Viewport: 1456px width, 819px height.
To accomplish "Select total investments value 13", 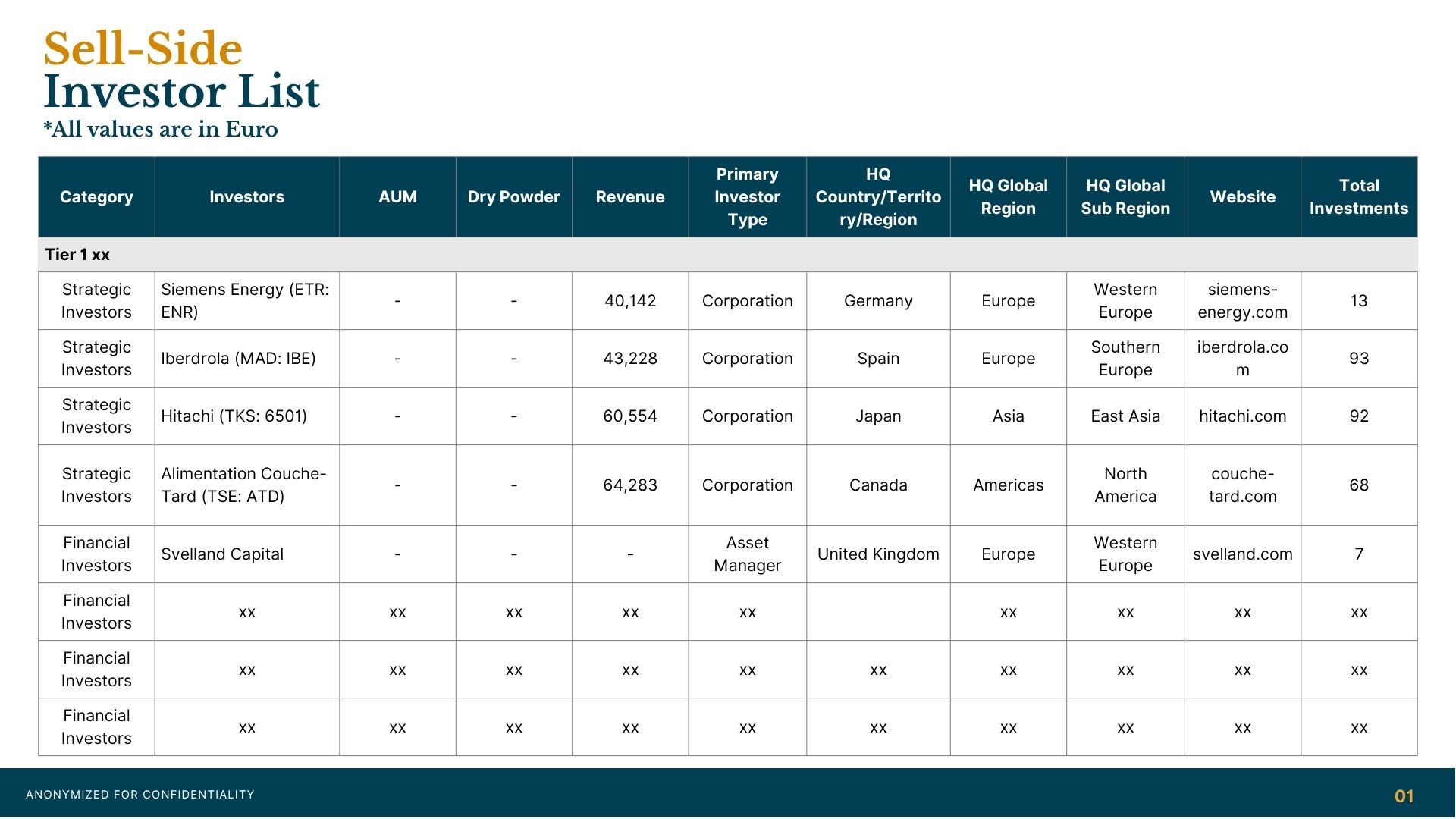I will [x=1359, y=301].
